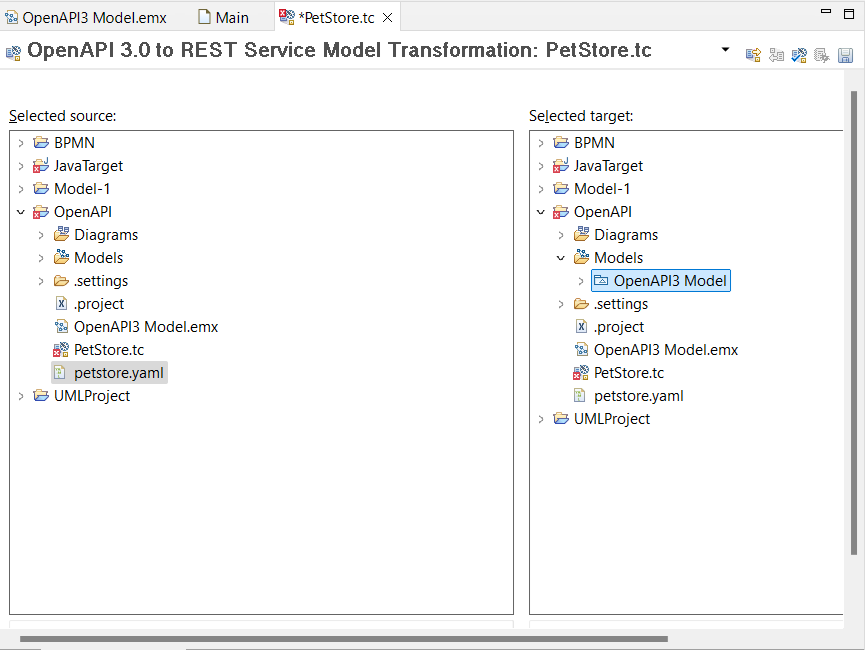This screenshot has height=650, width=865.
Task: Expand OpenAPI3 Model in target tree
Action: coord(581,281)
